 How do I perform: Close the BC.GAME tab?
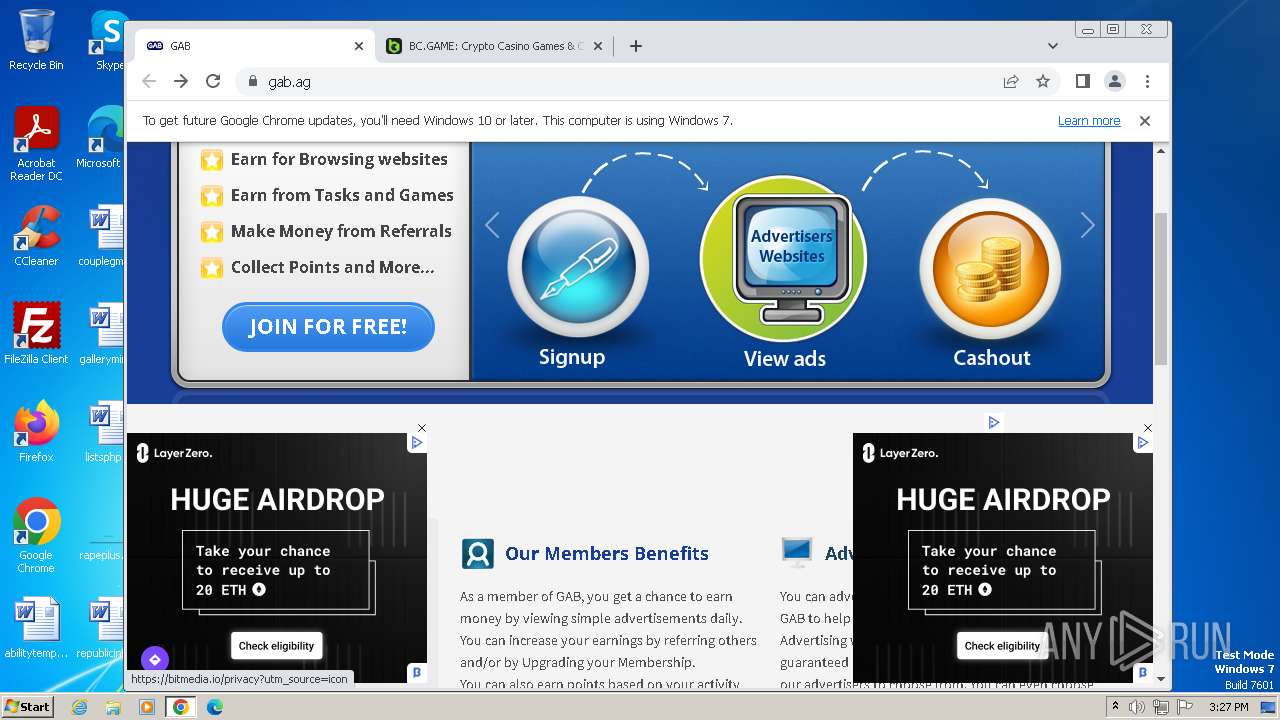click(598, 46)
